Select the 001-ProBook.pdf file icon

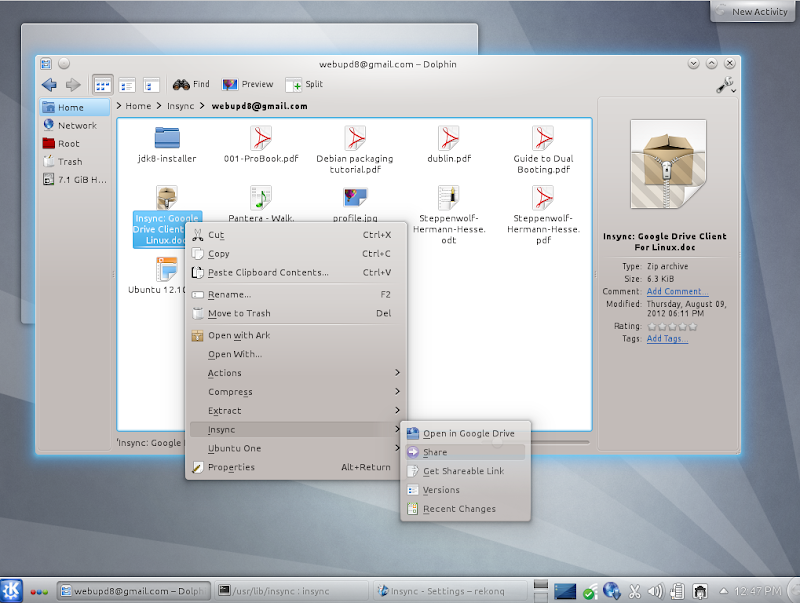coord(261,138)
